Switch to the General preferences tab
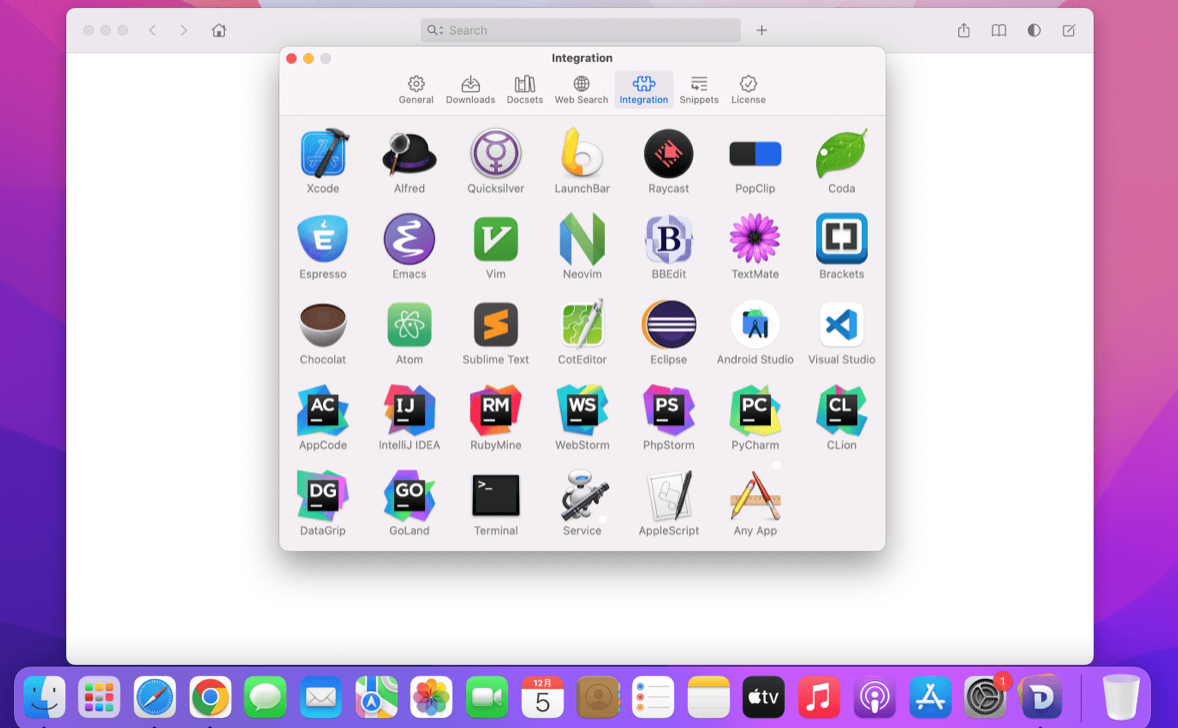The image size is (1178, 728). click(x=416, y=89)
